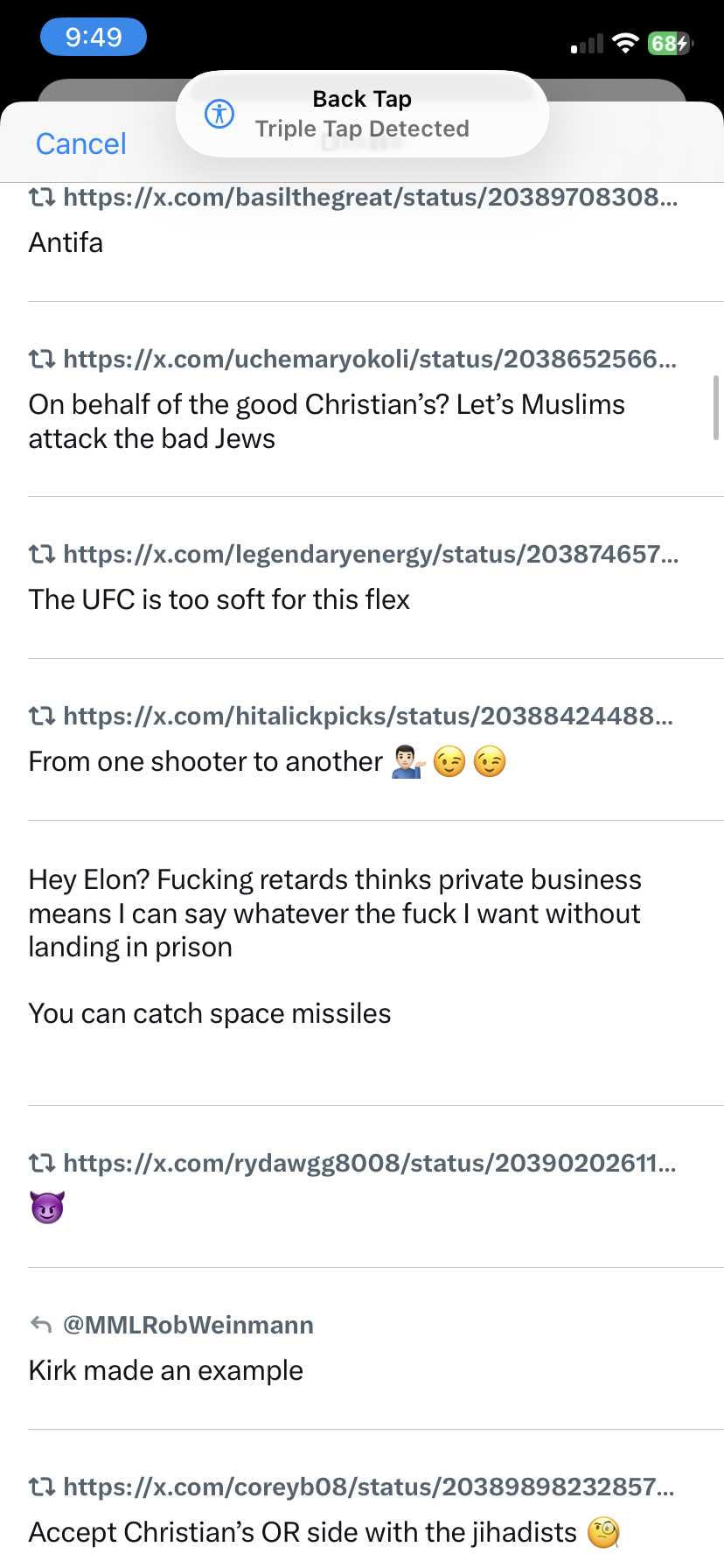Screen dimensions: 724x1568
Task: Open the hitalickpicks status link
Action: coord(369,716)
